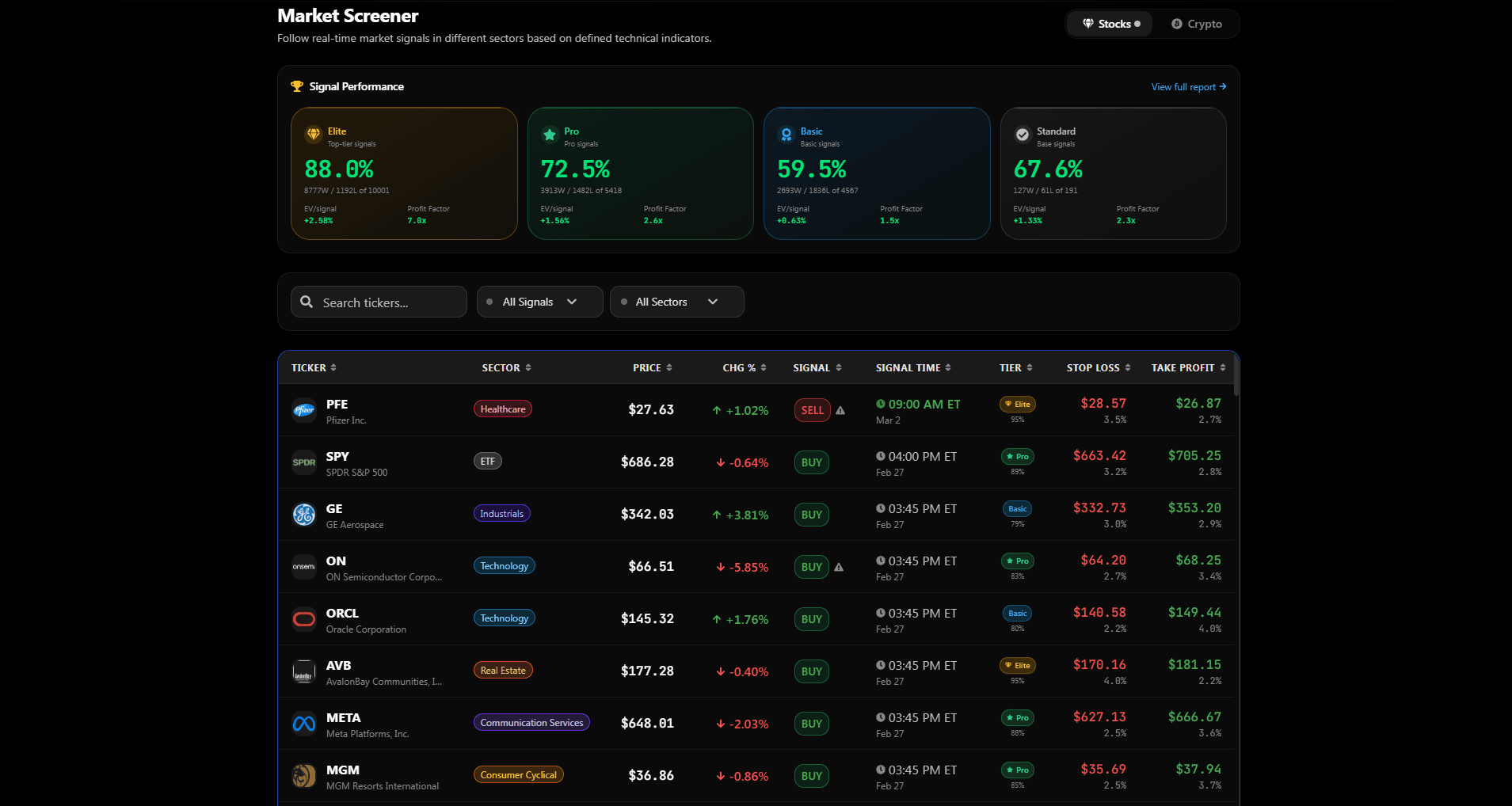Click the warning triangle on PFE's SELL signal
The image size is (1512, 806).
(840, 410)
